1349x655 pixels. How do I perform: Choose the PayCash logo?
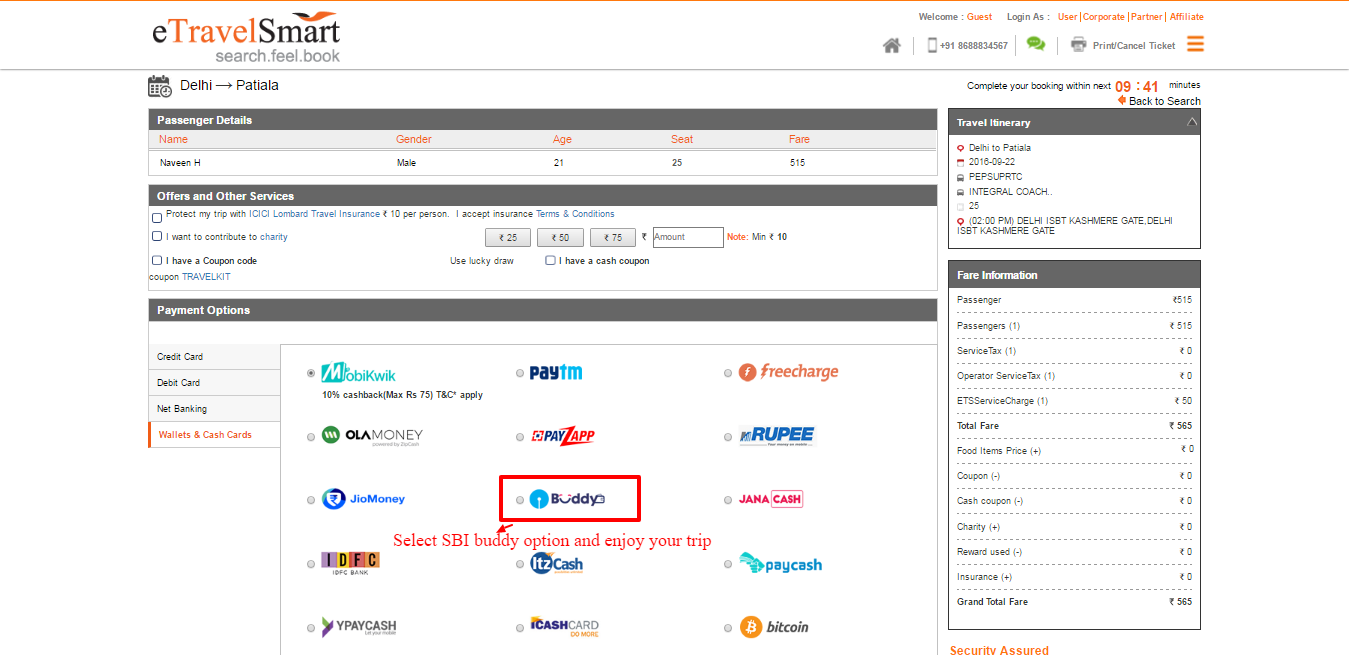coord(780,564)
